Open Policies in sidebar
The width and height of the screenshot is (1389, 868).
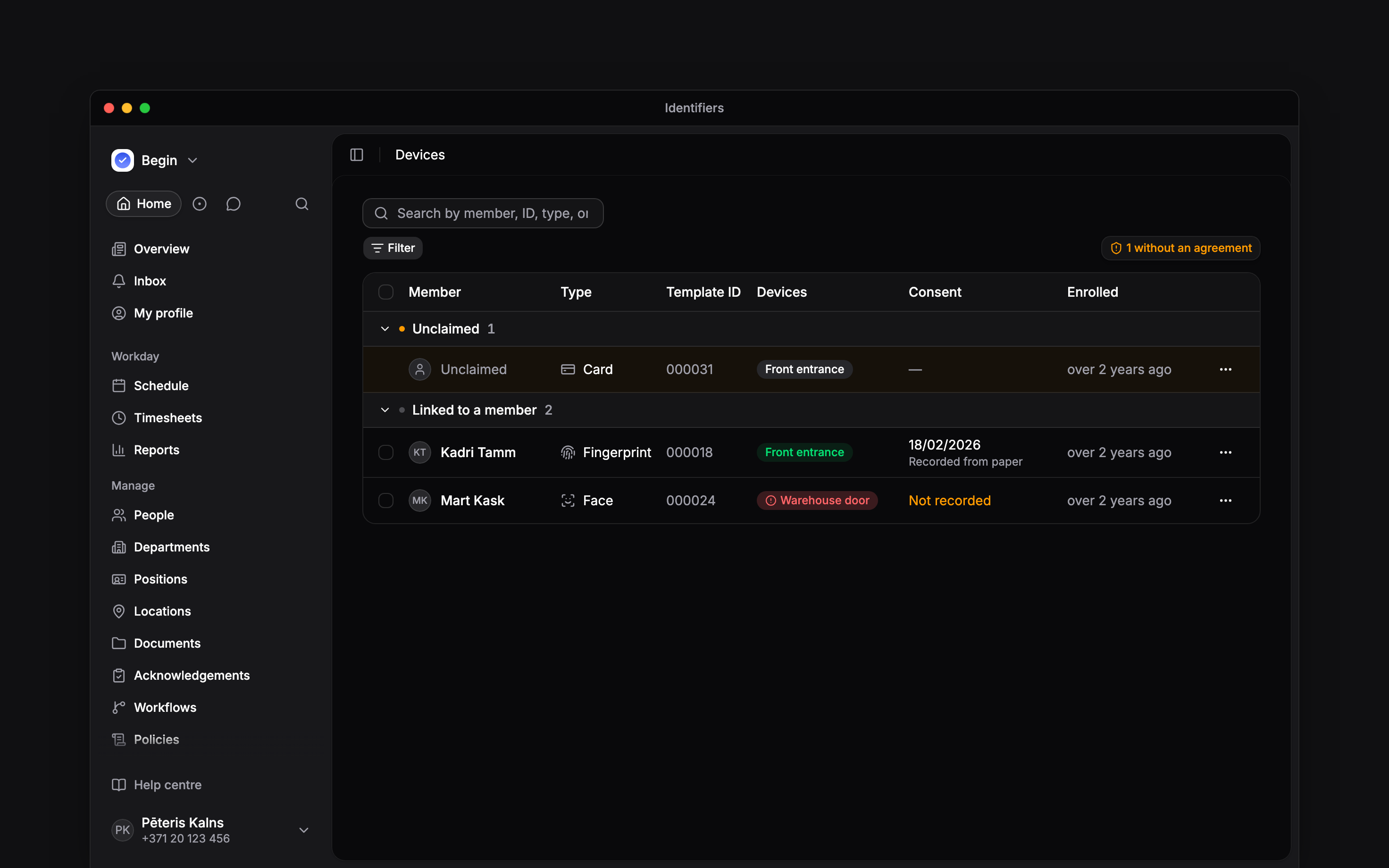point(145,740)
